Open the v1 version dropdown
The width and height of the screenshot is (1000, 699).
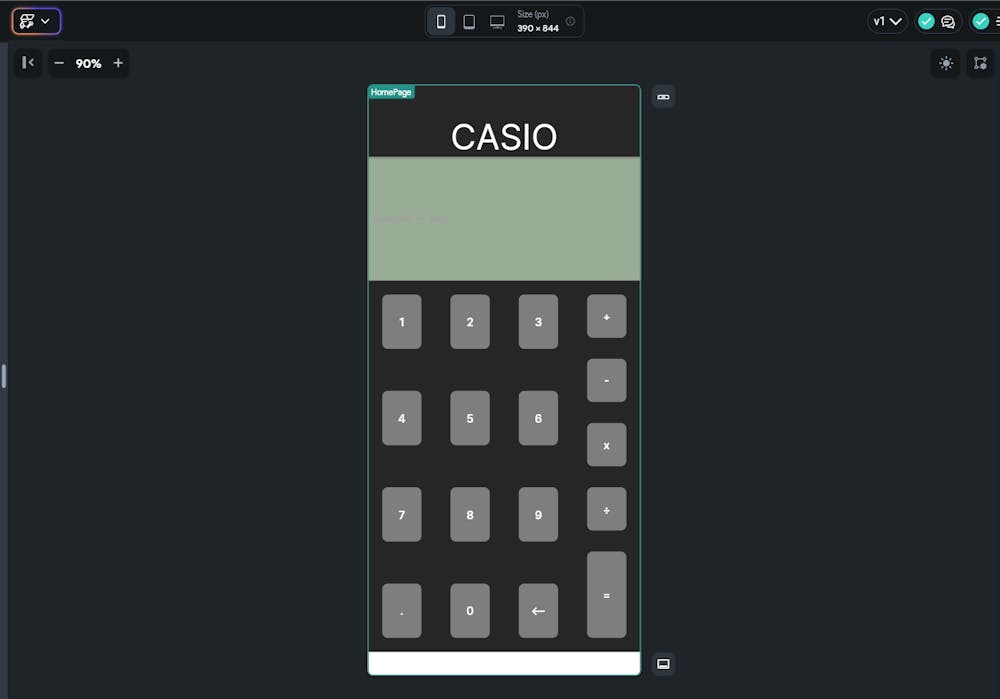pyautogui.click(x=887, y=22)
